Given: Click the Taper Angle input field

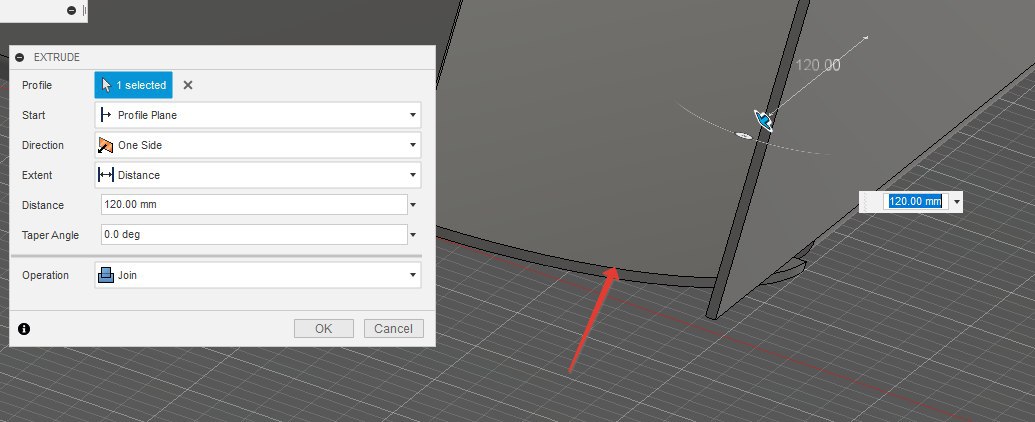Looking at the screenshot, I should [x=254, y=234].
